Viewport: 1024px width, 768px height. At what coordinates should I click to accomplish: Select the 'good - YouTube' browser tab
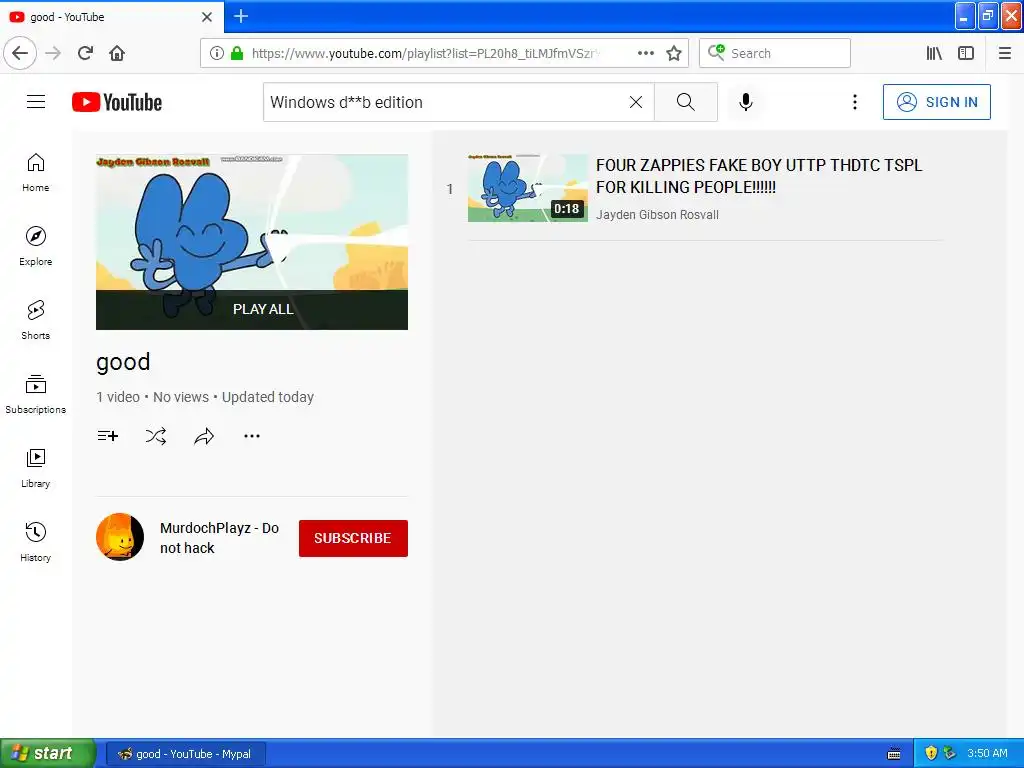click(112, 17)
